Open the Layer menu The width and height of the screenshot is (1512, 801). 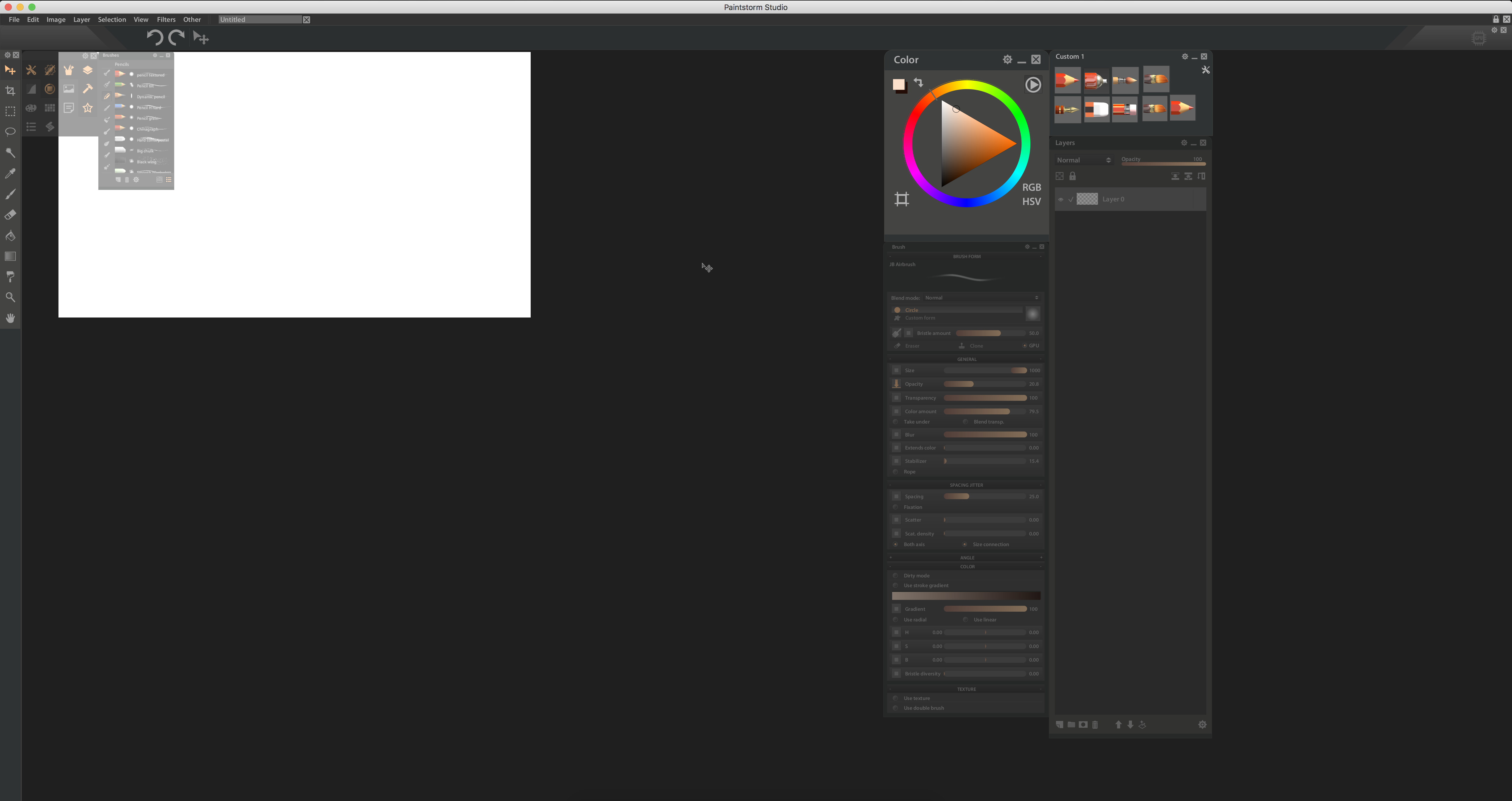tap(82, 19)
